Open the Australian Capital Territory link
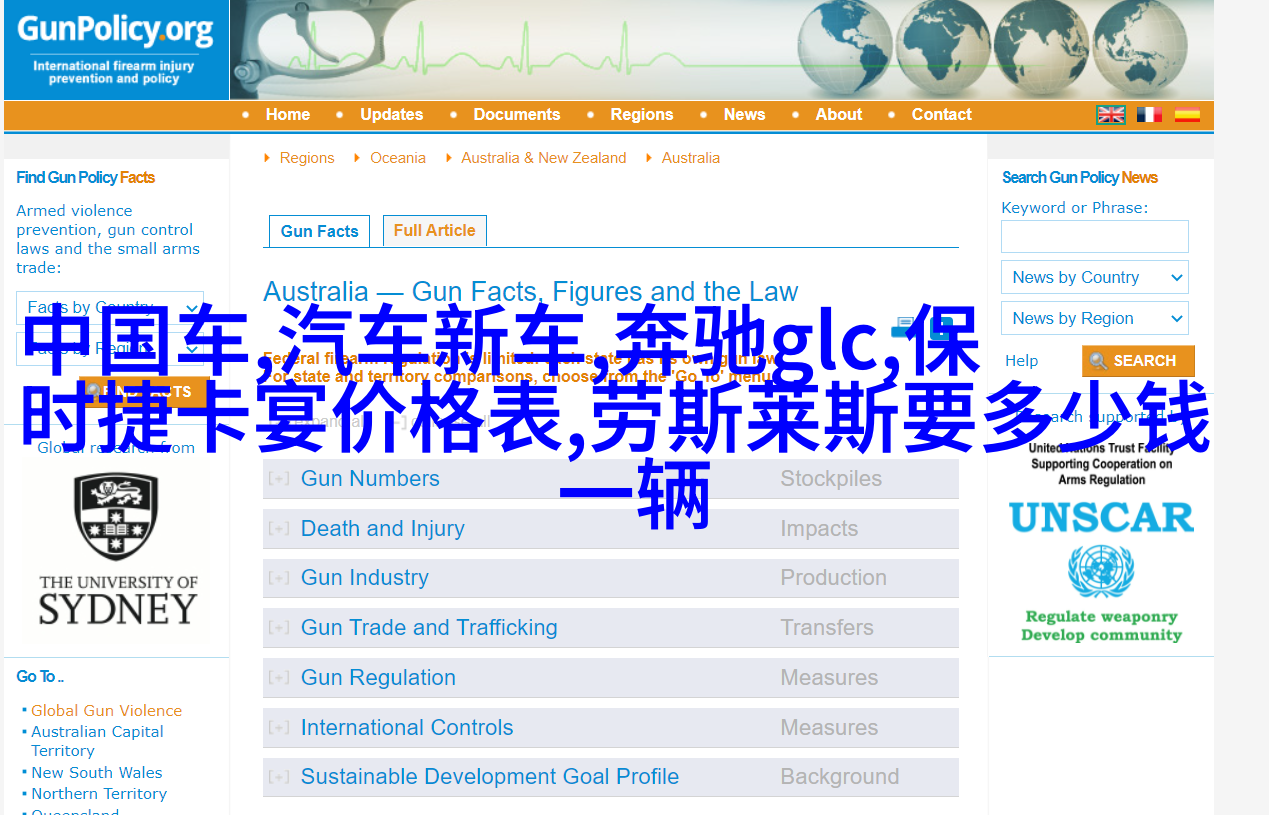 click(x=97, y=741)
